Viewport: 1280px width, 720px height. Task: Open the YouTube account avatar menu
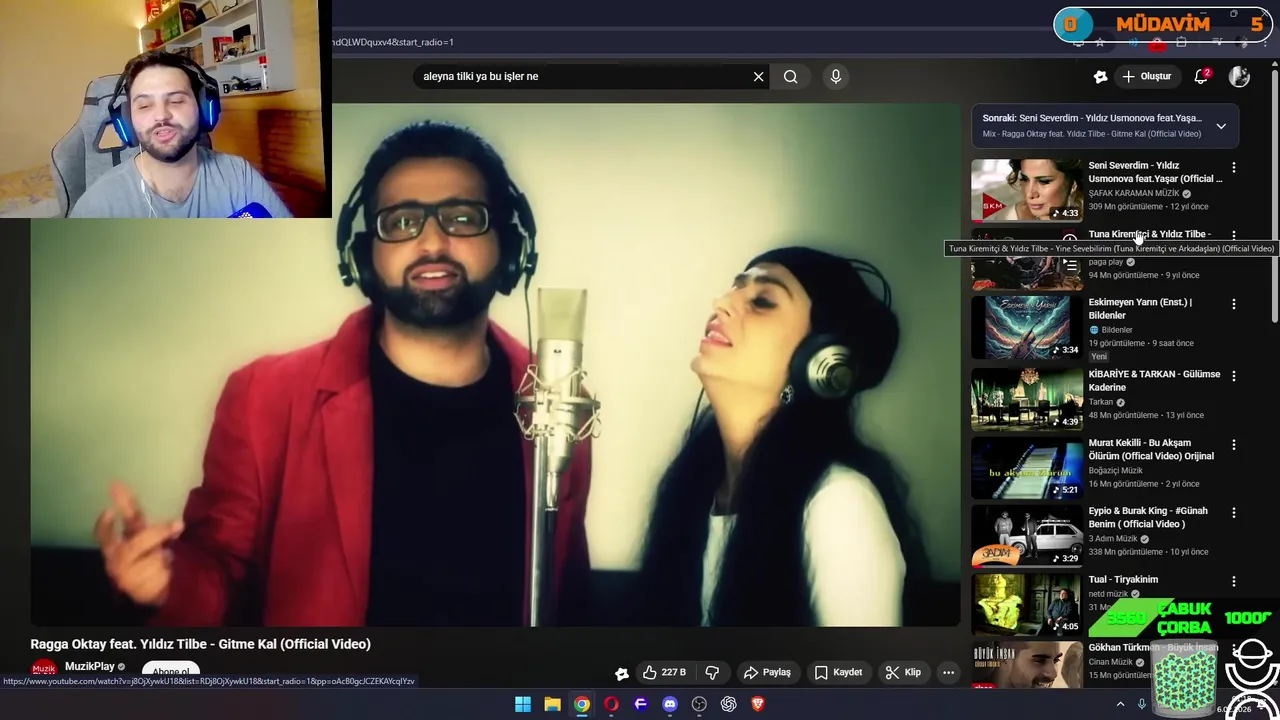(1239, 76)
